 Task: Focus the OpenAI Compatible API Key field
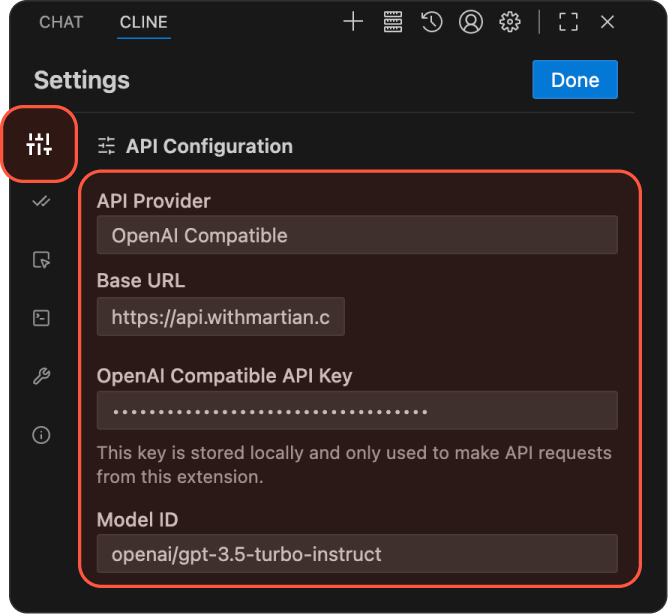point(357,411)
